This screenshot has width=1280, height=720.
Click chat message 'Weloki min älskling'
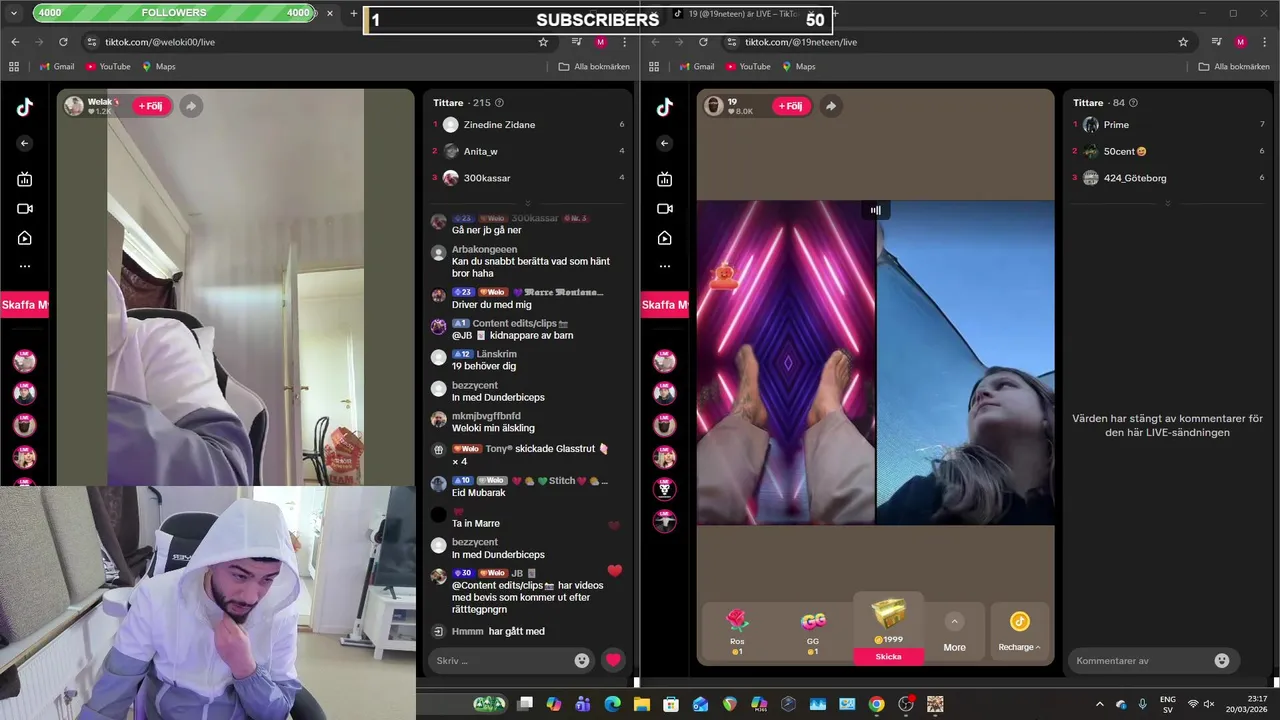click(493, 428)
